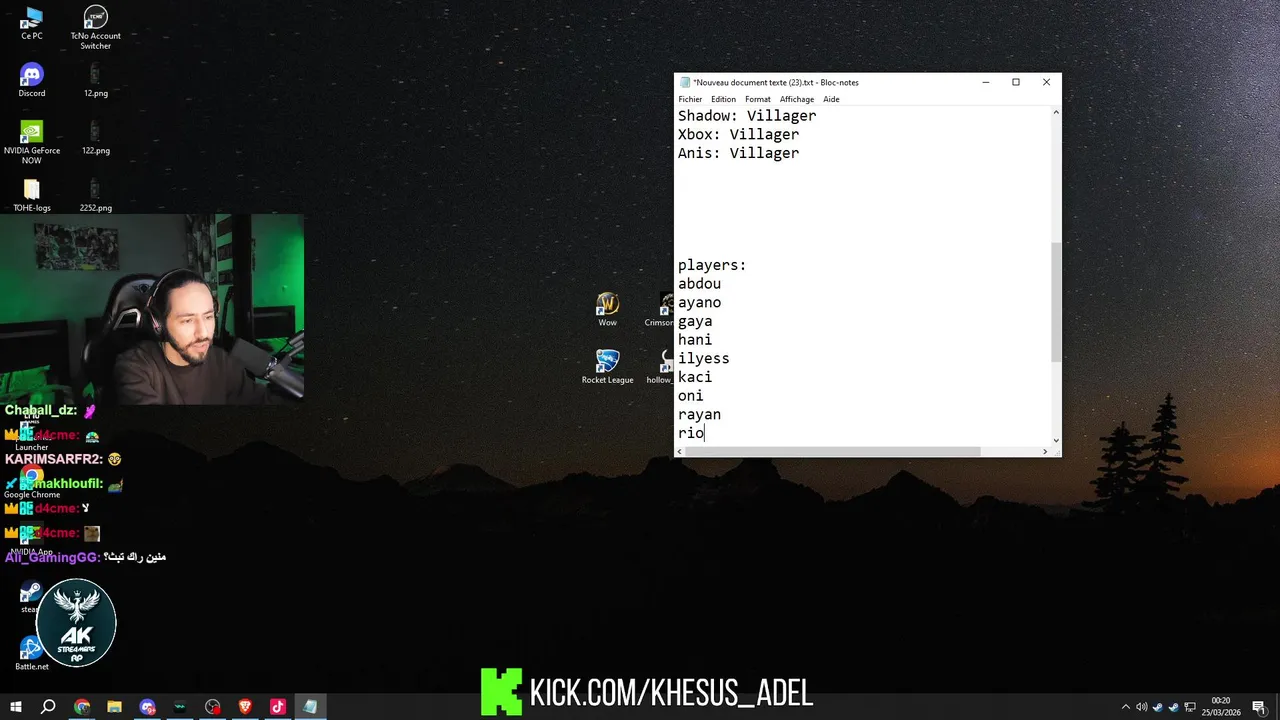Select the 122.png desktop file
Image resolution: width=1280 pixels, height=720 pixels.
95,138
